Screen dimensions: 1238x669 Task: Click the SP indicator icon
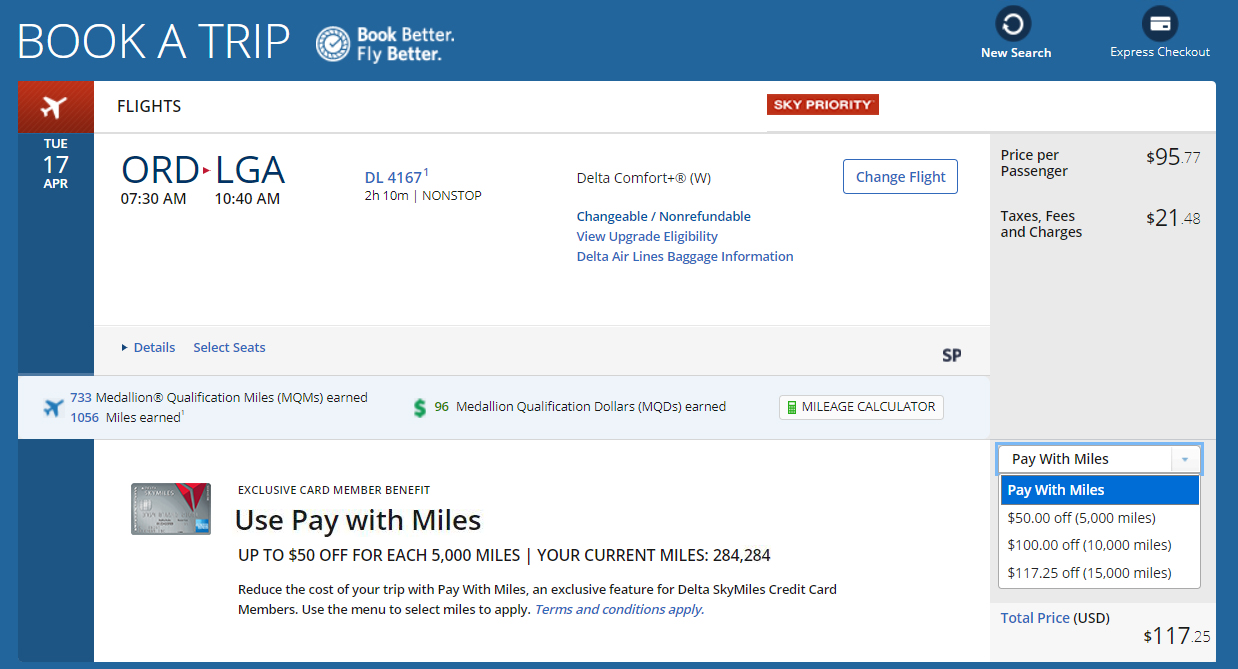pos(951,355)
